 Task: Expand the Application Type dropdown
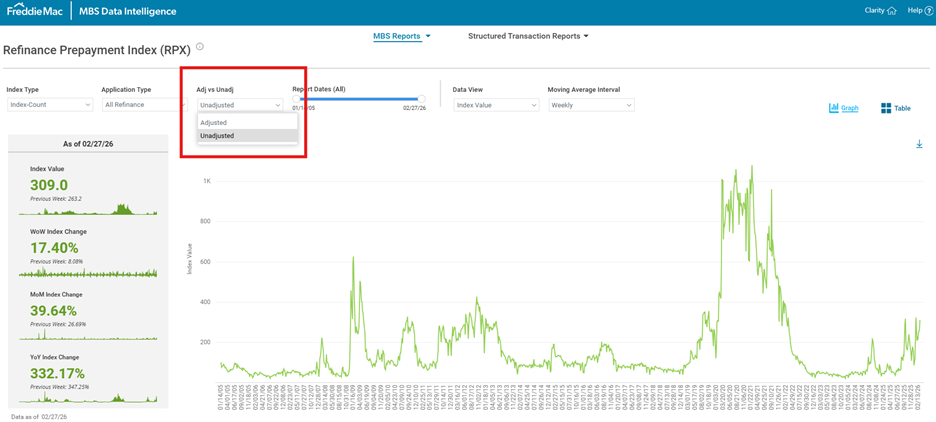143,105
